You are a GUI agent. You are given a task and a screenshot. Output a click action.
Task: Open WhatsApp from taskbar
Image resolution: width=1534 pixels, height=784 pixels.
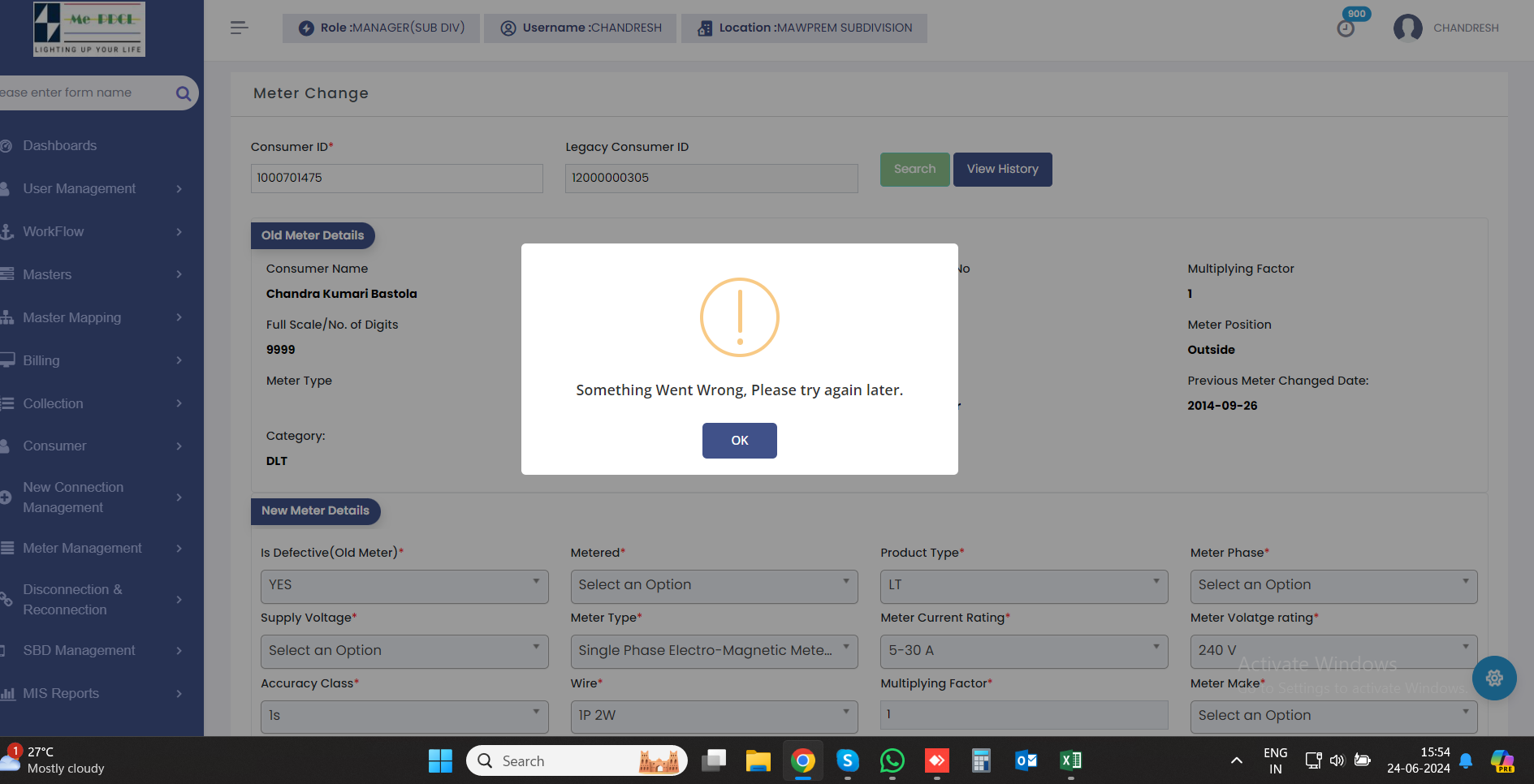[892, 760]
